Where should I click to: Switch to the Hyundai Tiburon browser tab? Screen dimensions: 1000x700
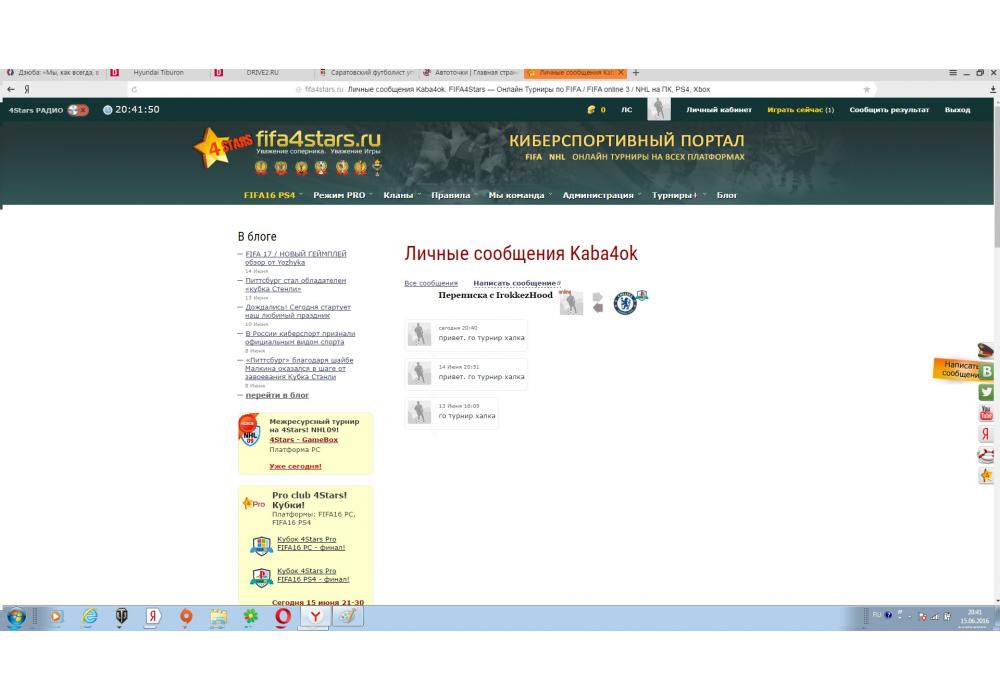(x=158, y=73)
